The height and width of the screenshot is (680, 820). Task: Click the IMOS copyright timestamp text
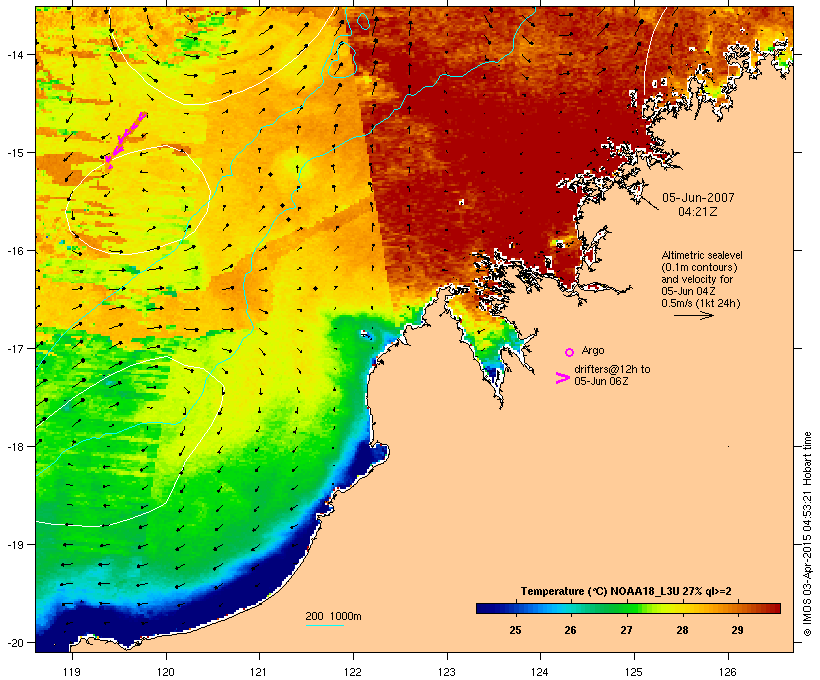[x=807, y=534]
